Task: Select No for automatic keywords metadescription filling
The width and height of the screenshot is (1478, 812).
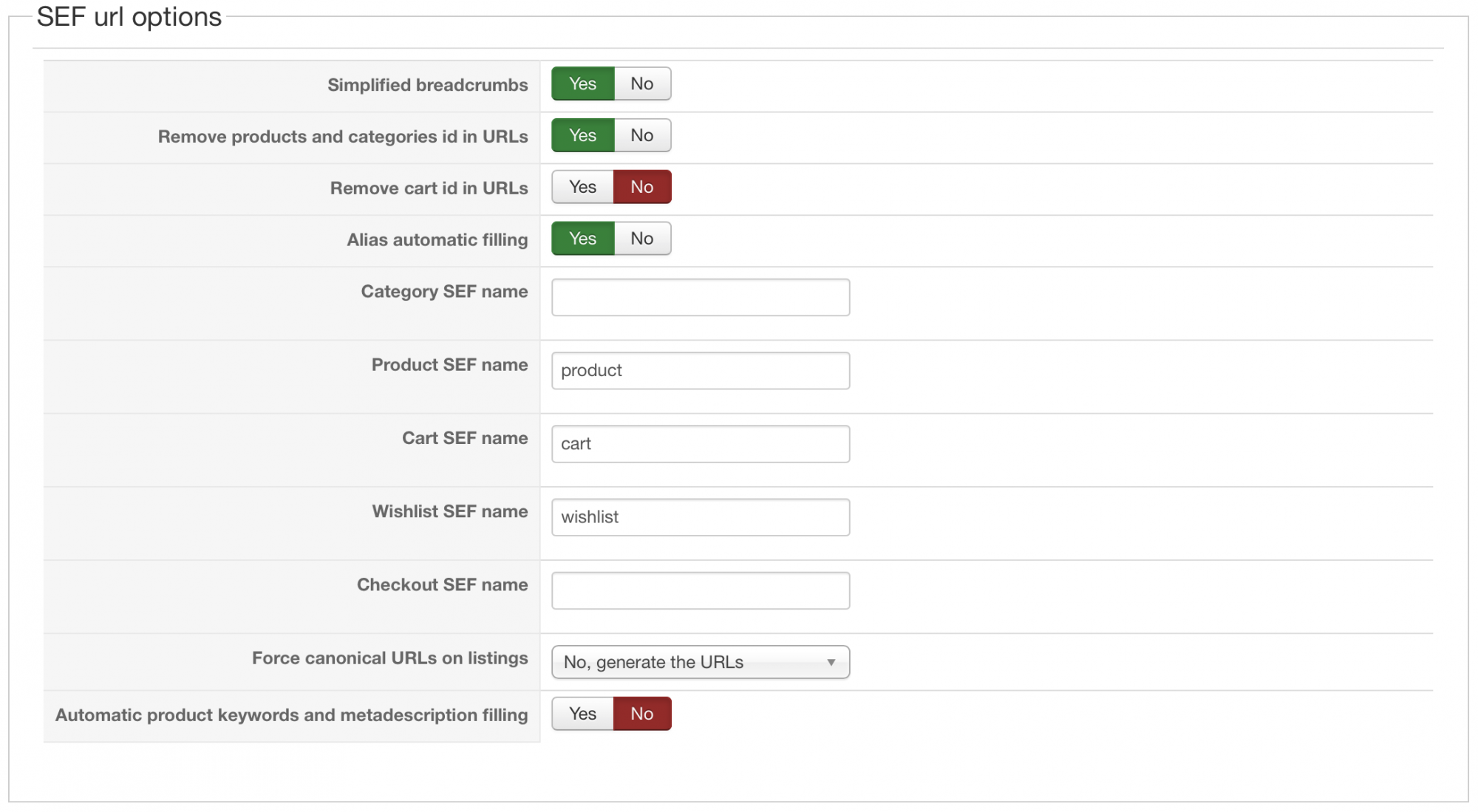Action: 641,714
